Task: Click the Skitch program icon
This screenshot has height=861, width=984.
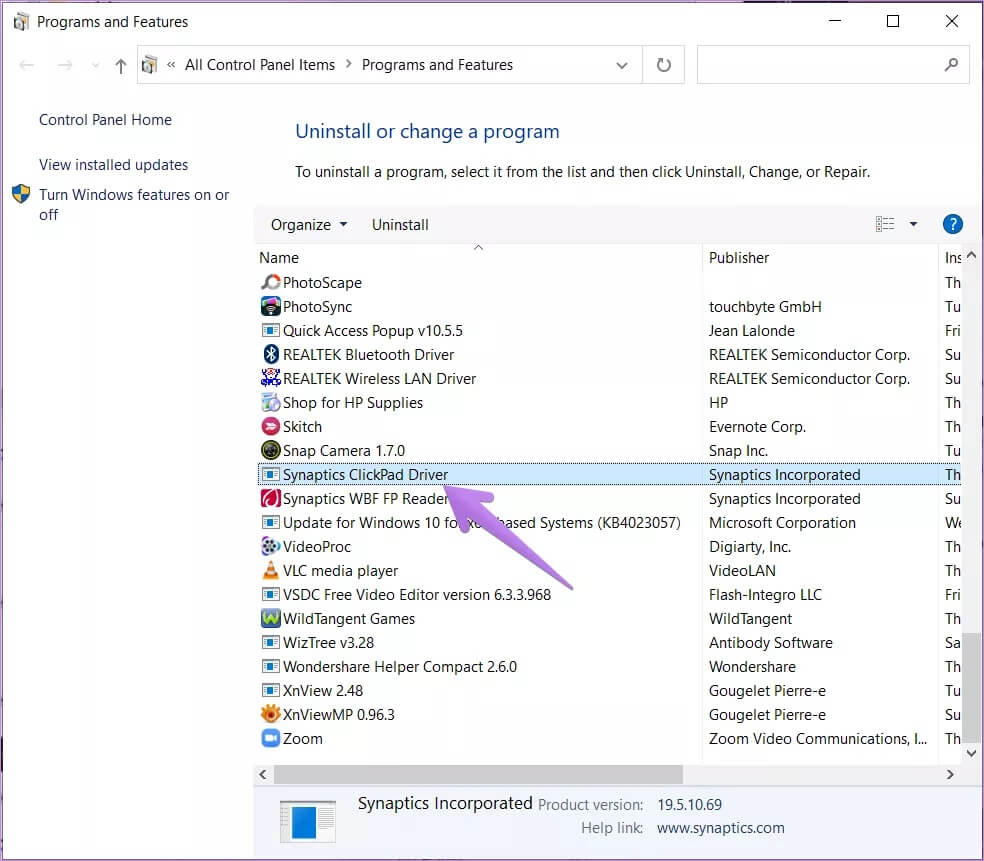Action: (x=270, y=426)
